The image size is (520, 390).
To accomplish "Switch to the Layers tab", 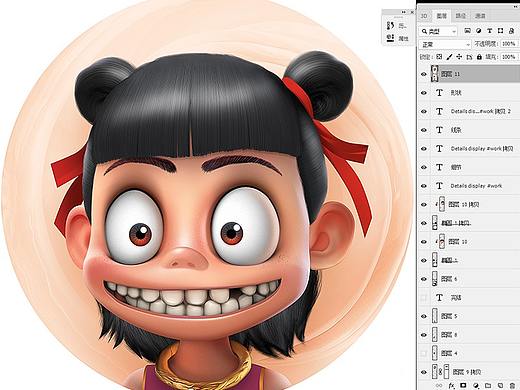I will point(442,16).
